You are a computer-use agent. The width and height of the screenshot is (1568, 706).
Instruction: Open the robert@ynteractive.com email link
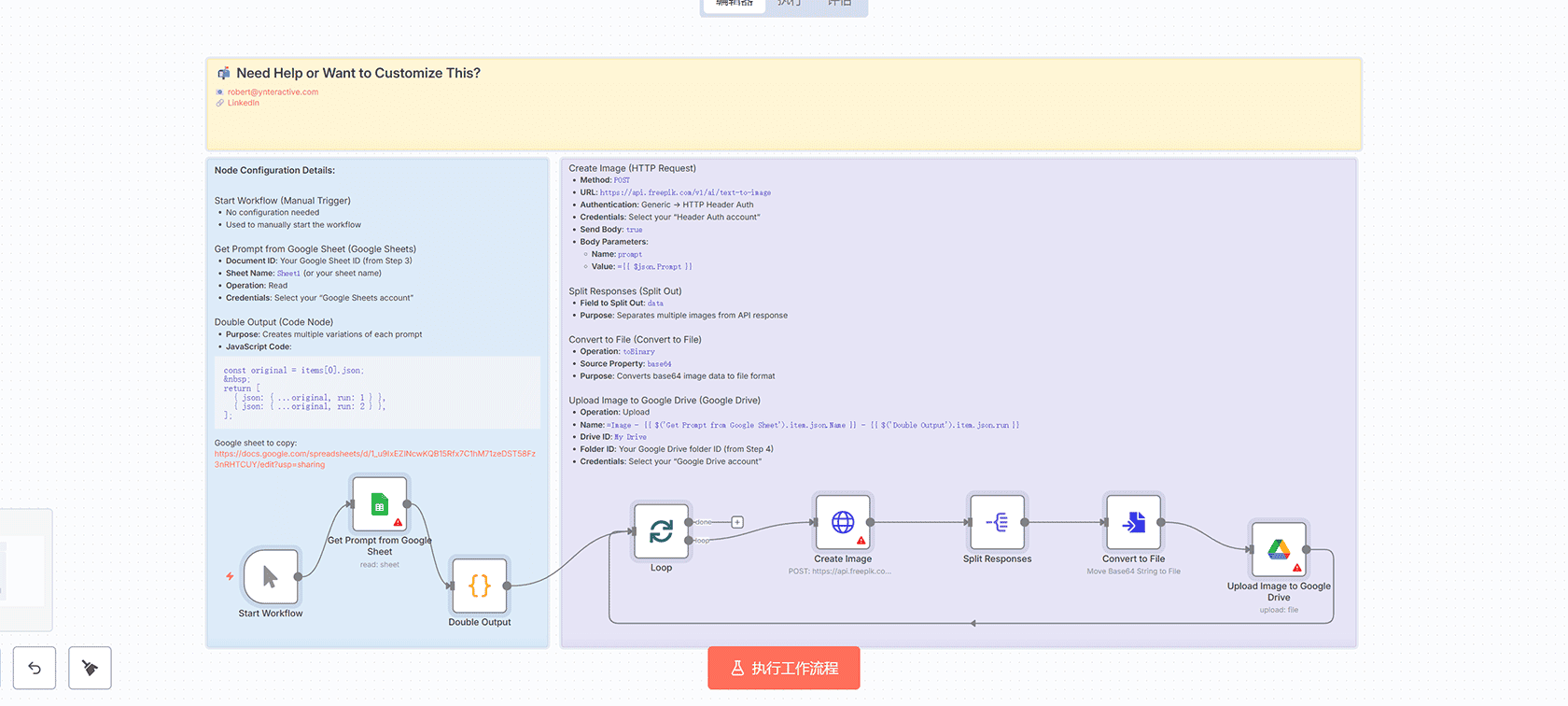click(273, 92)
